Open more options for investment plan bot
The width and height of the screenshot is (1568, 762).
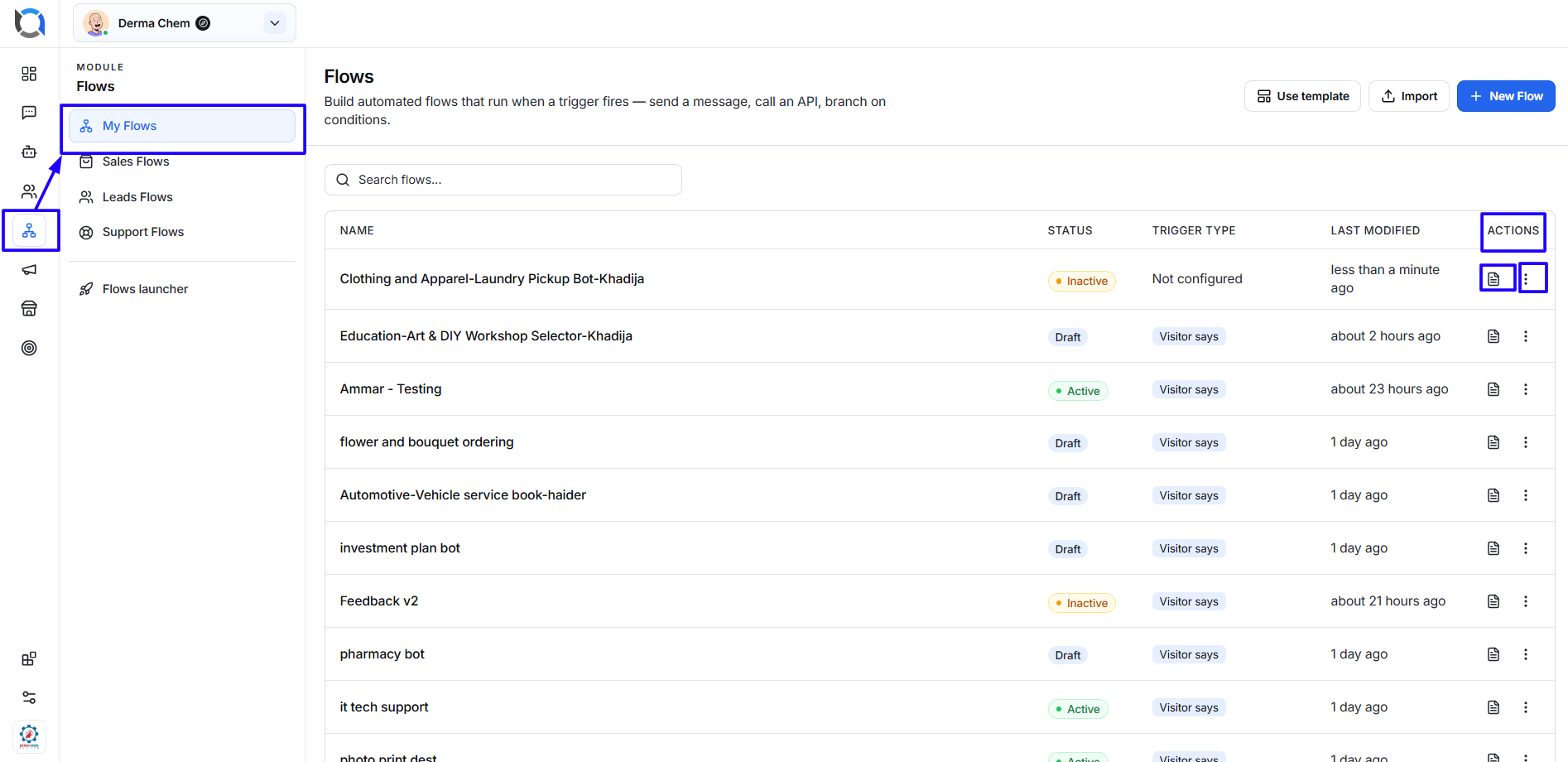[1526, 548]
